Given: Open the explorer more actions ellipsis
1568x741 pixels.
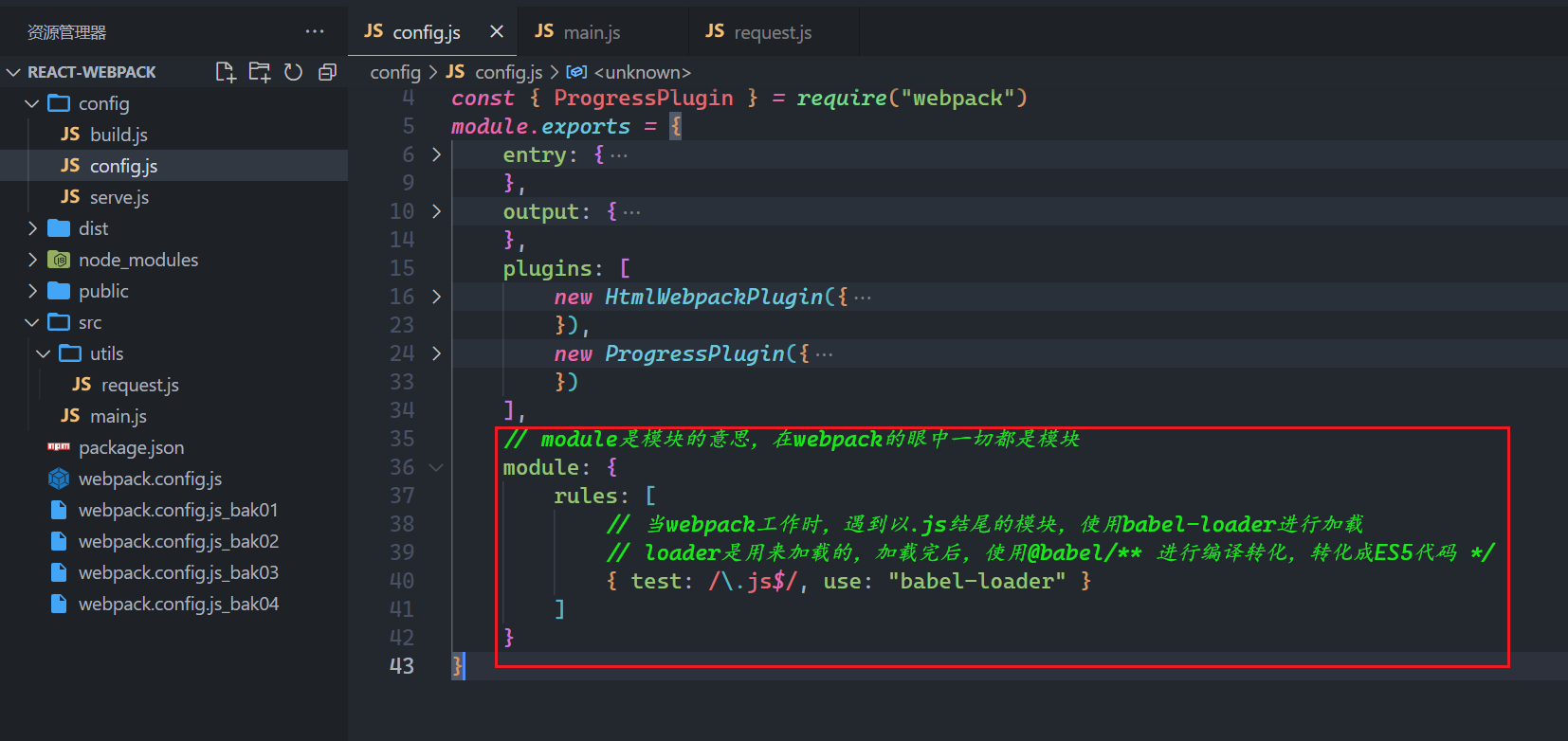Looking at the screenshot, I should click(x=315, y=32).
